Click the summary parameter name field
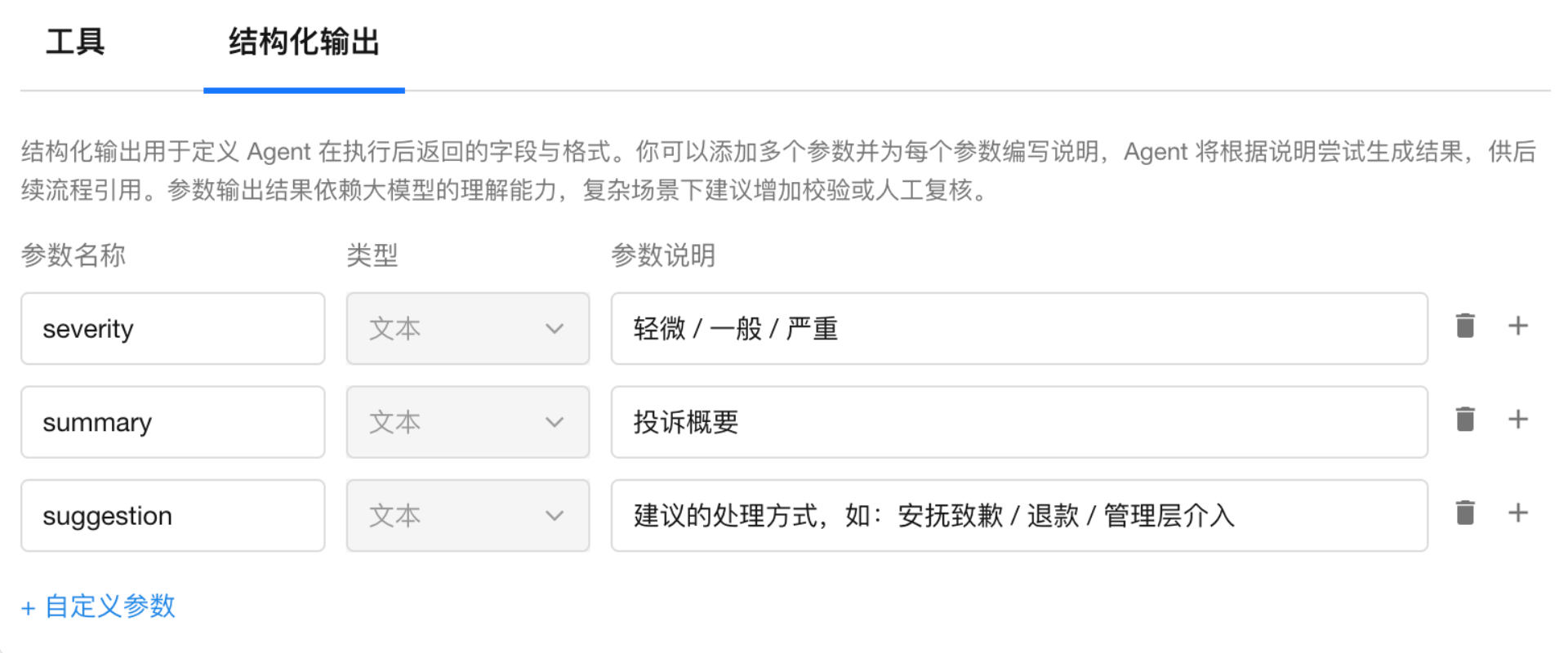 tap(172, 422)
